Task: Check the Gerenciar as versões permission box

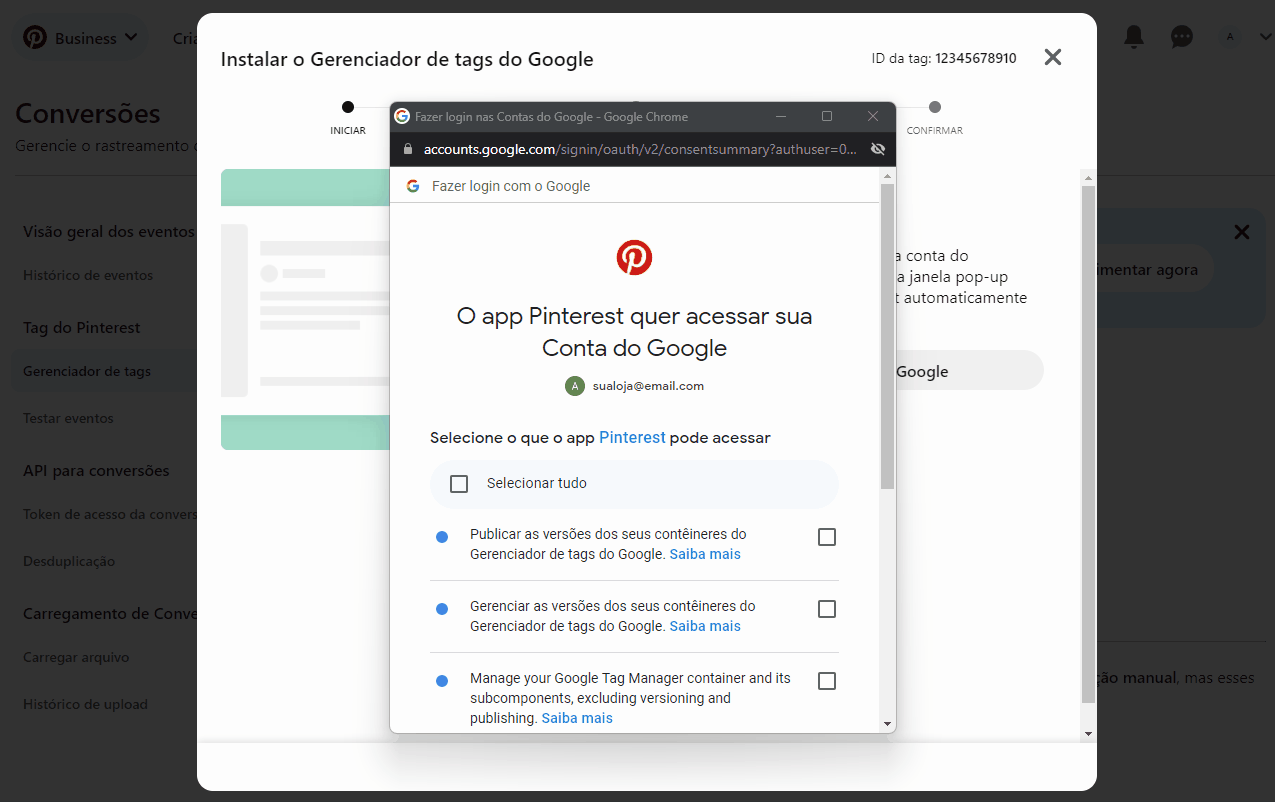Action: (x=827, y=609)
